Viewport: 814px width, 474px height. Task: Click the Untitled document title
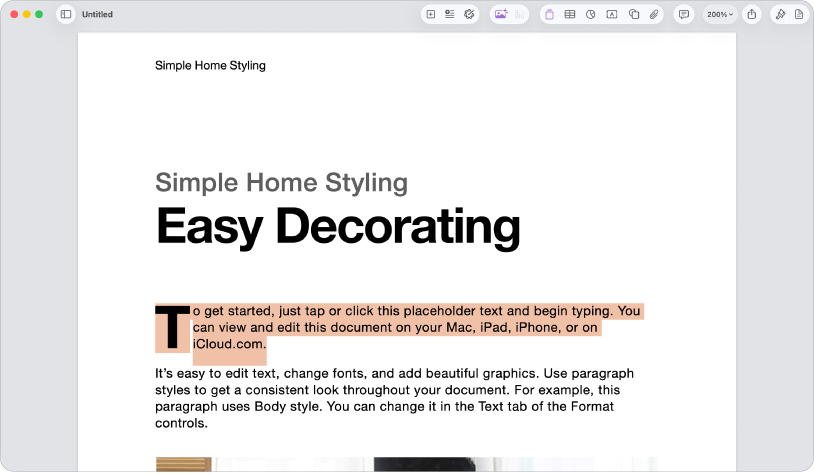[x=97, y=15]
